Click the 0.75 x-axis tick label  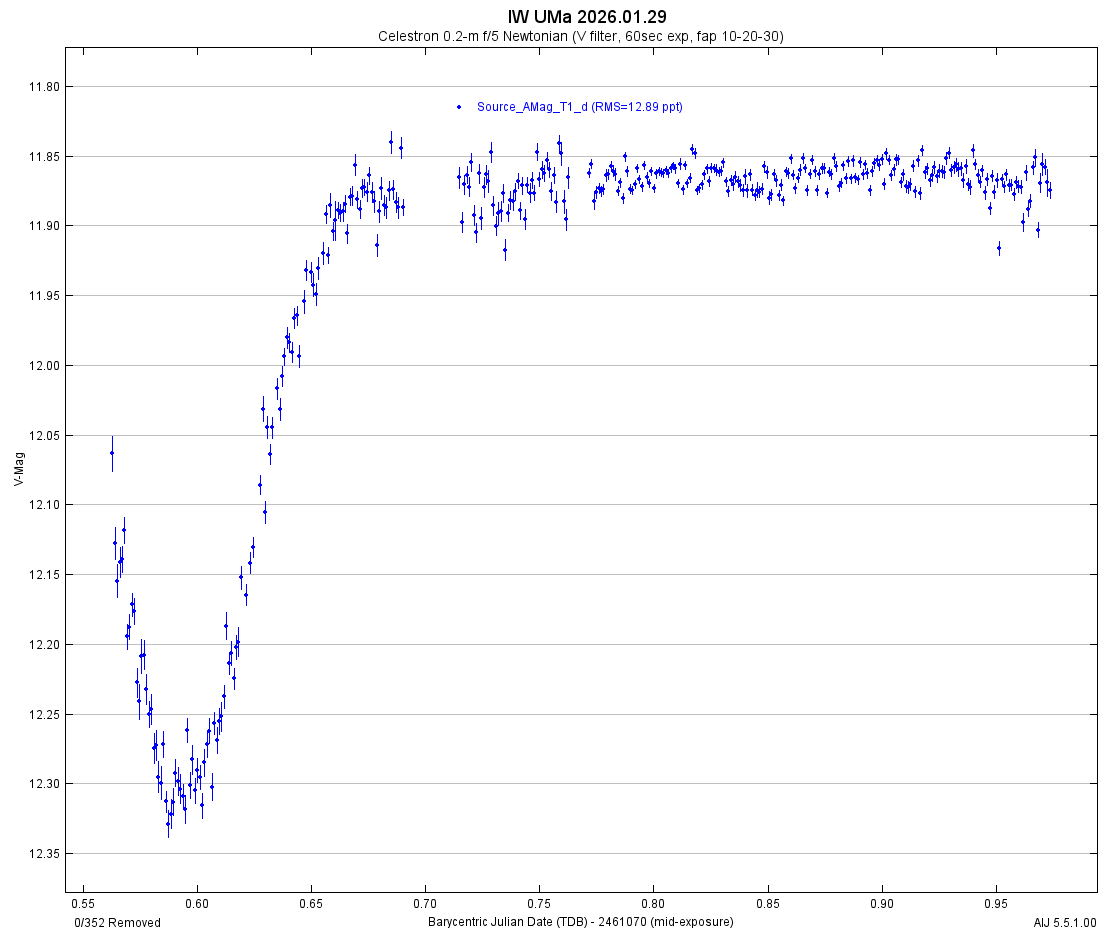tap(539, 904)
